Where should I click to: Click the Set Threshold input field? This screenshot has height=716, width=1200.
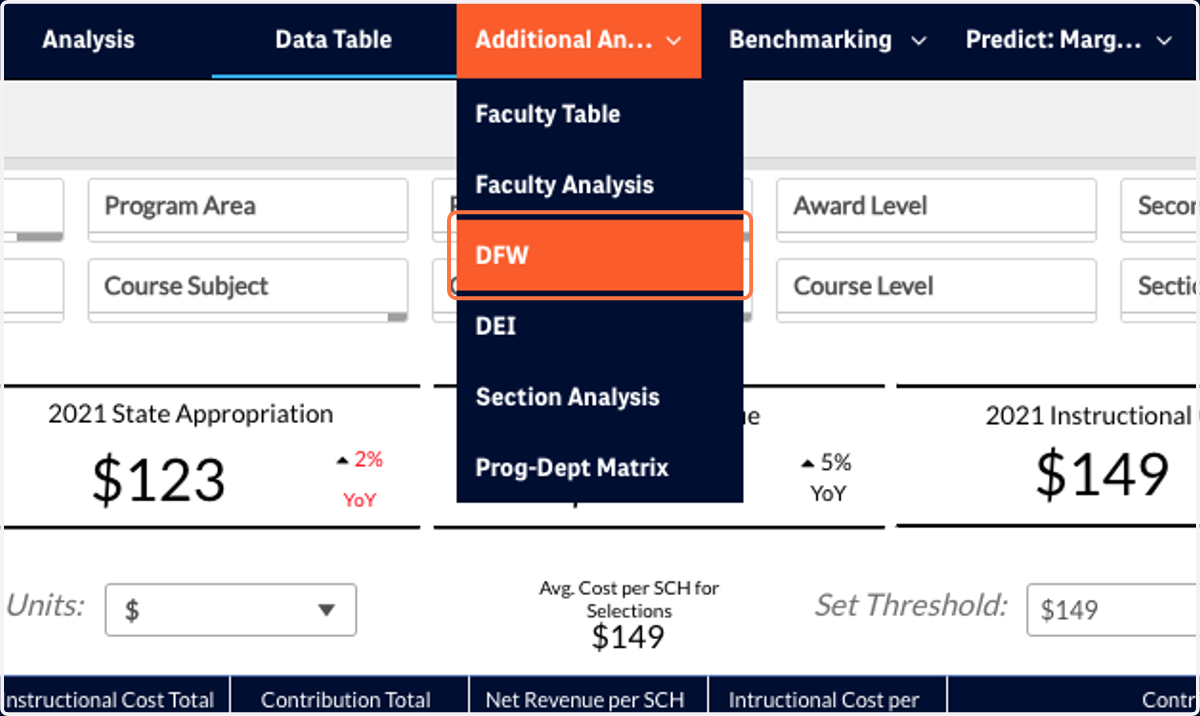coord(1112,610)
